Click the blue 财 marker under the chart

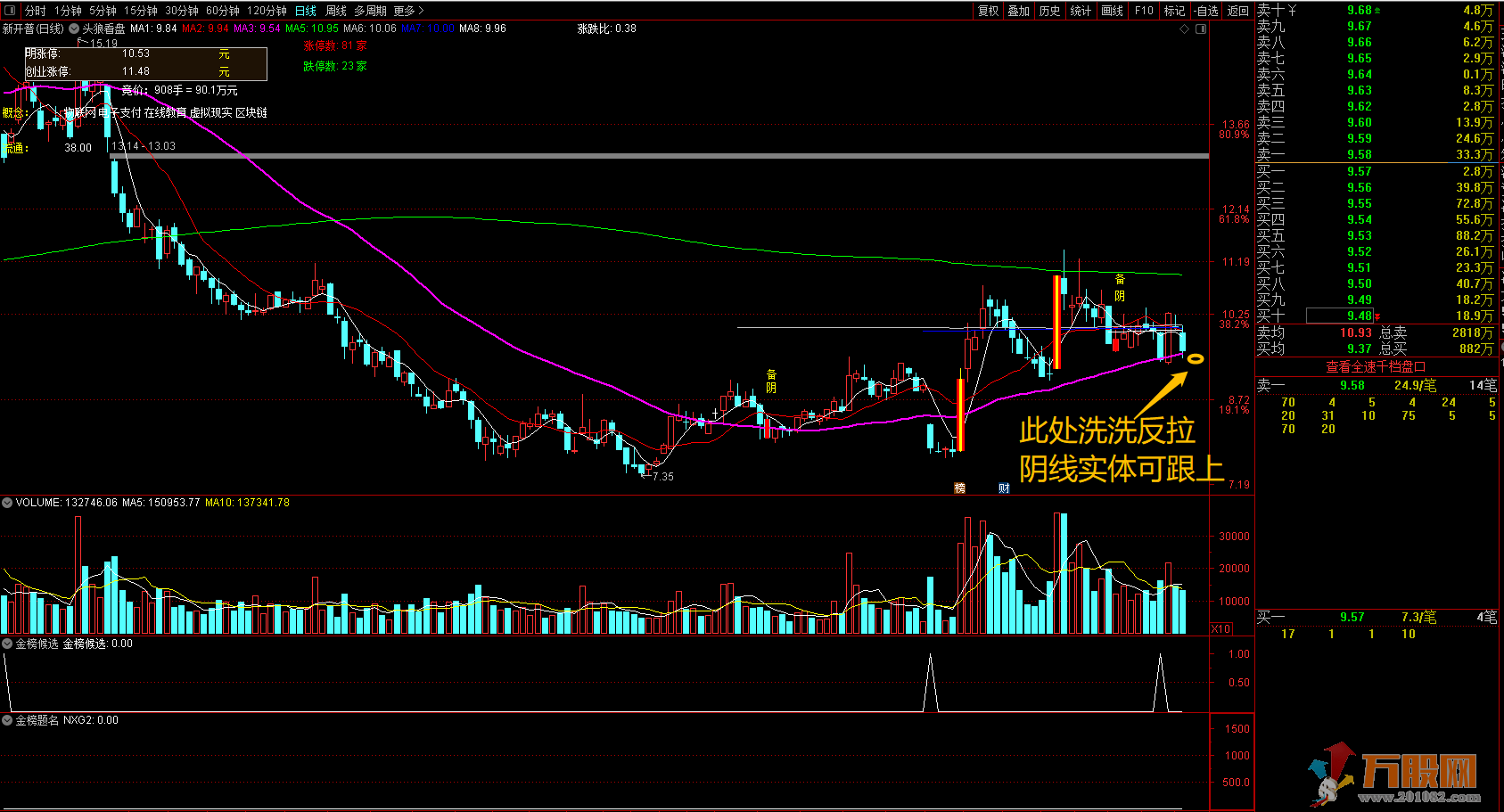pos(1004,488)
